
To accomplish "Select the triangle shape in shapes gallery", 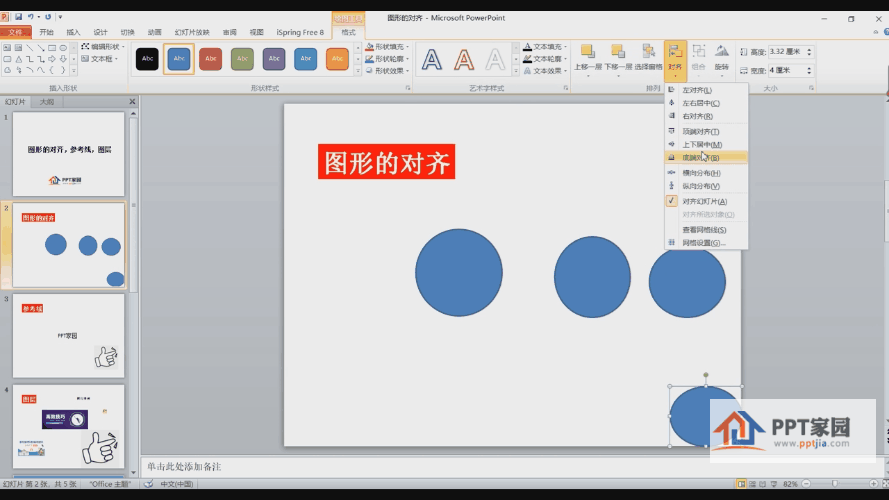I will [x=19, y=59].
